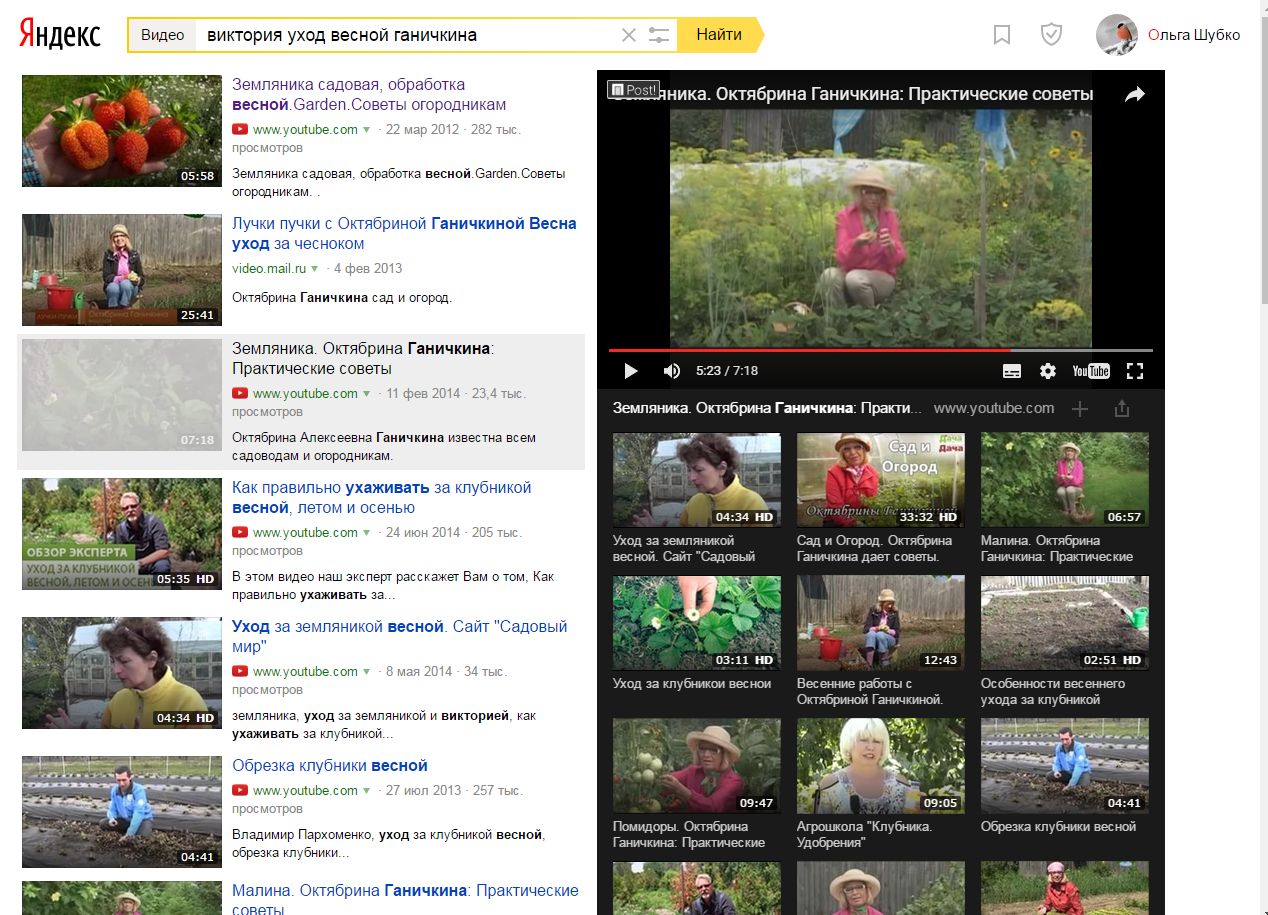Viewport: 1268px width, 915px height.
Task: Click the shield protection icon
Action: tap(1051, 35)
